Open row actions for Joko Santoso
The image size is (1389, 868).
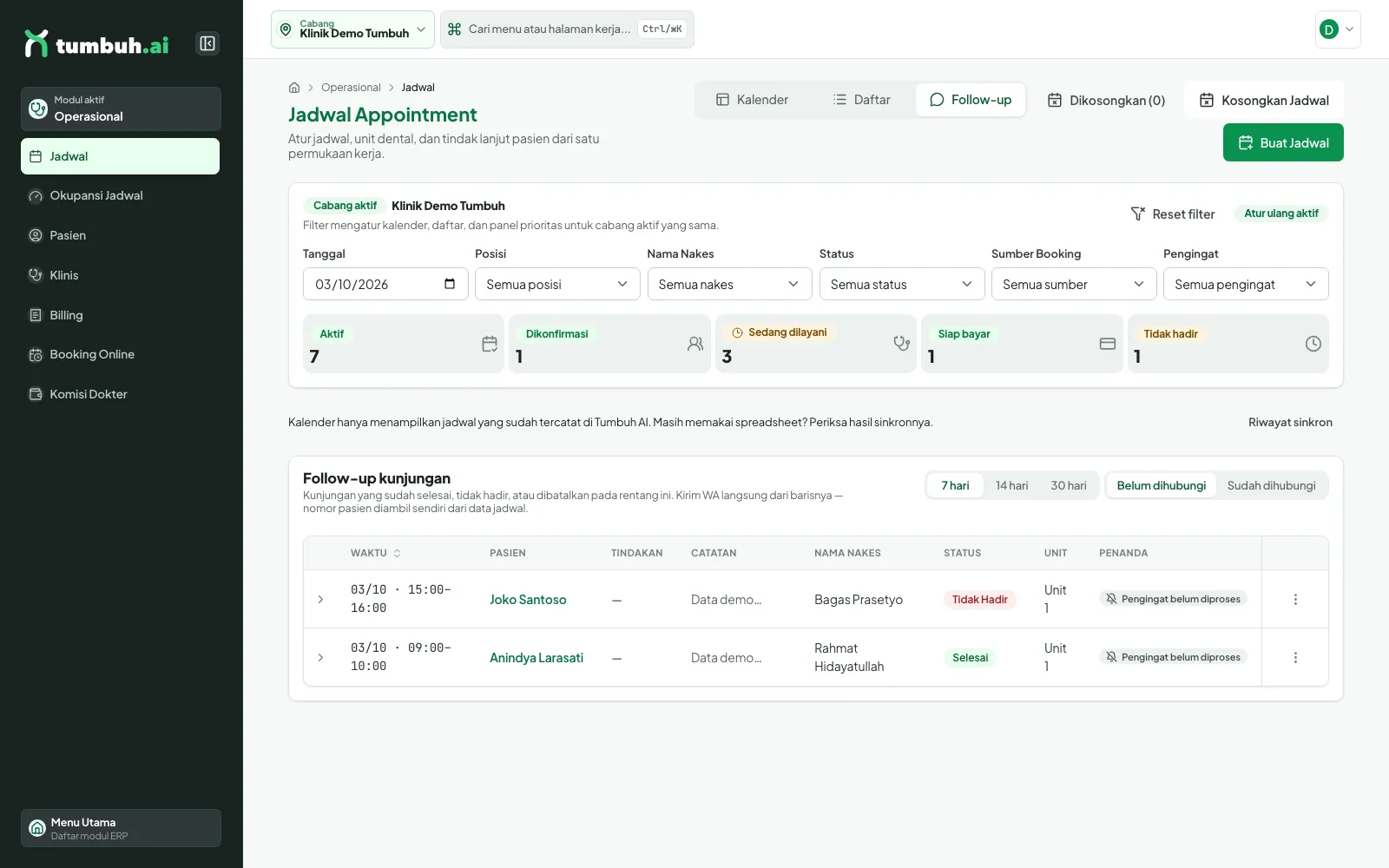[x=1295, y=600]
